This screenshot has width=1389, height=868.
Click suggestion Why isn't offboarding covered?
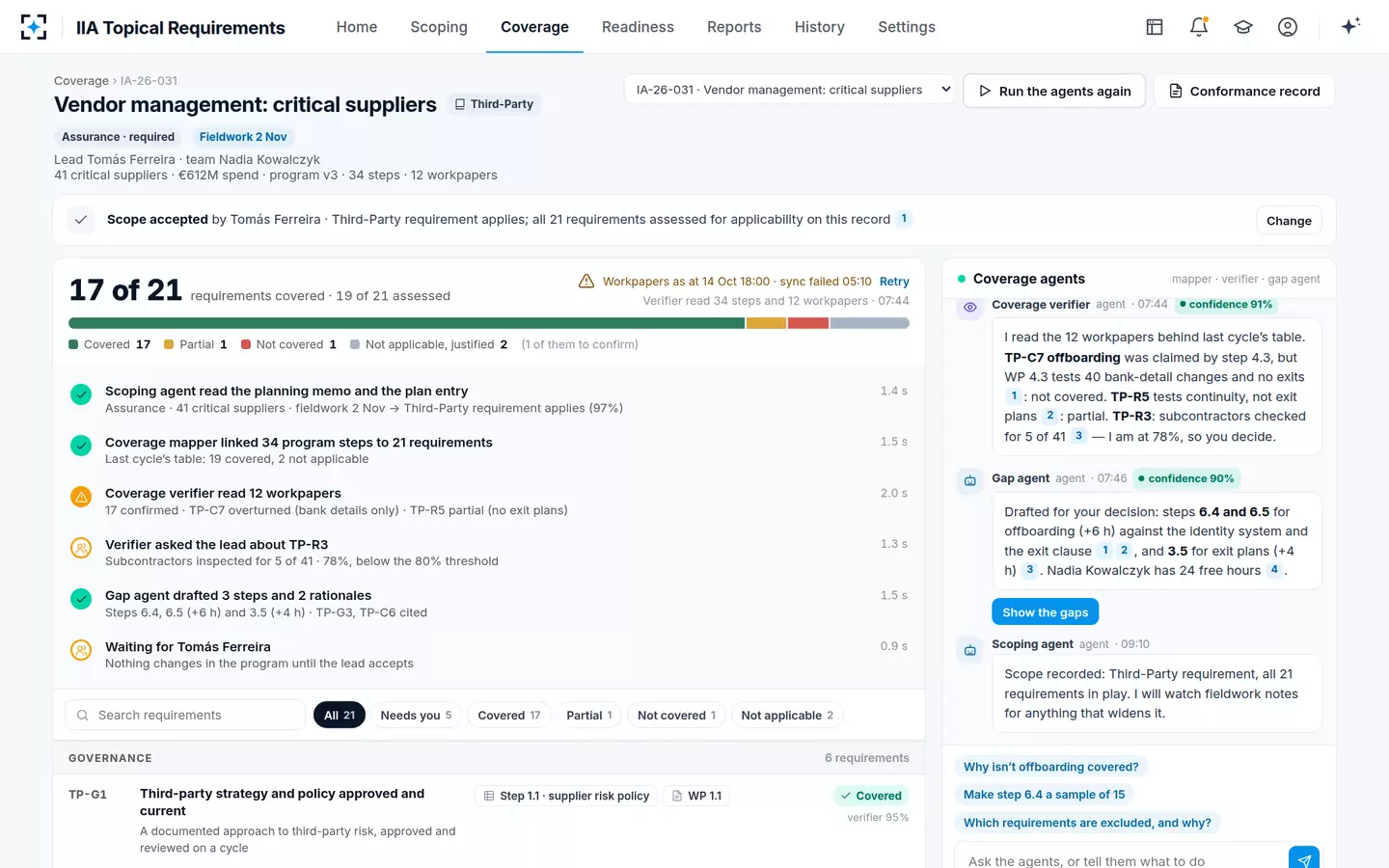click(x=1050, y=767)
